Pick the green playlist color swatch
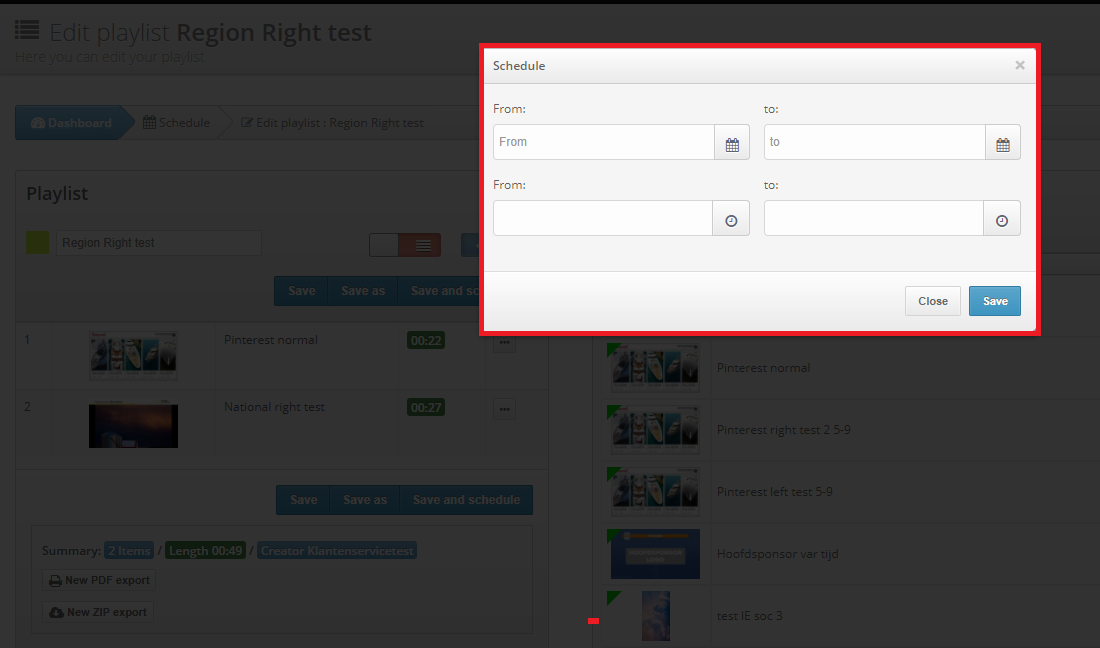1100x648 pixels. [38, 243]
